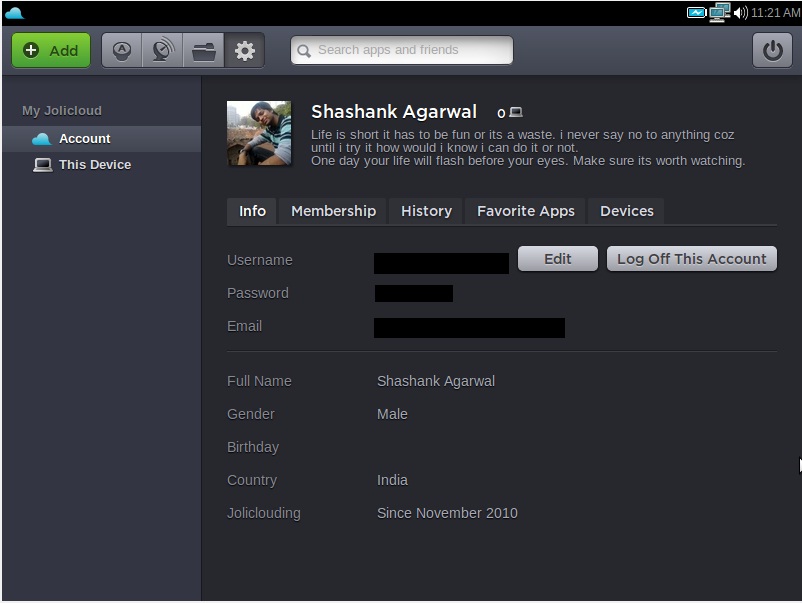Click the Shashank Agarwal profile heading
This screenshot has width=802, height=603.
[x=394, y=111]
